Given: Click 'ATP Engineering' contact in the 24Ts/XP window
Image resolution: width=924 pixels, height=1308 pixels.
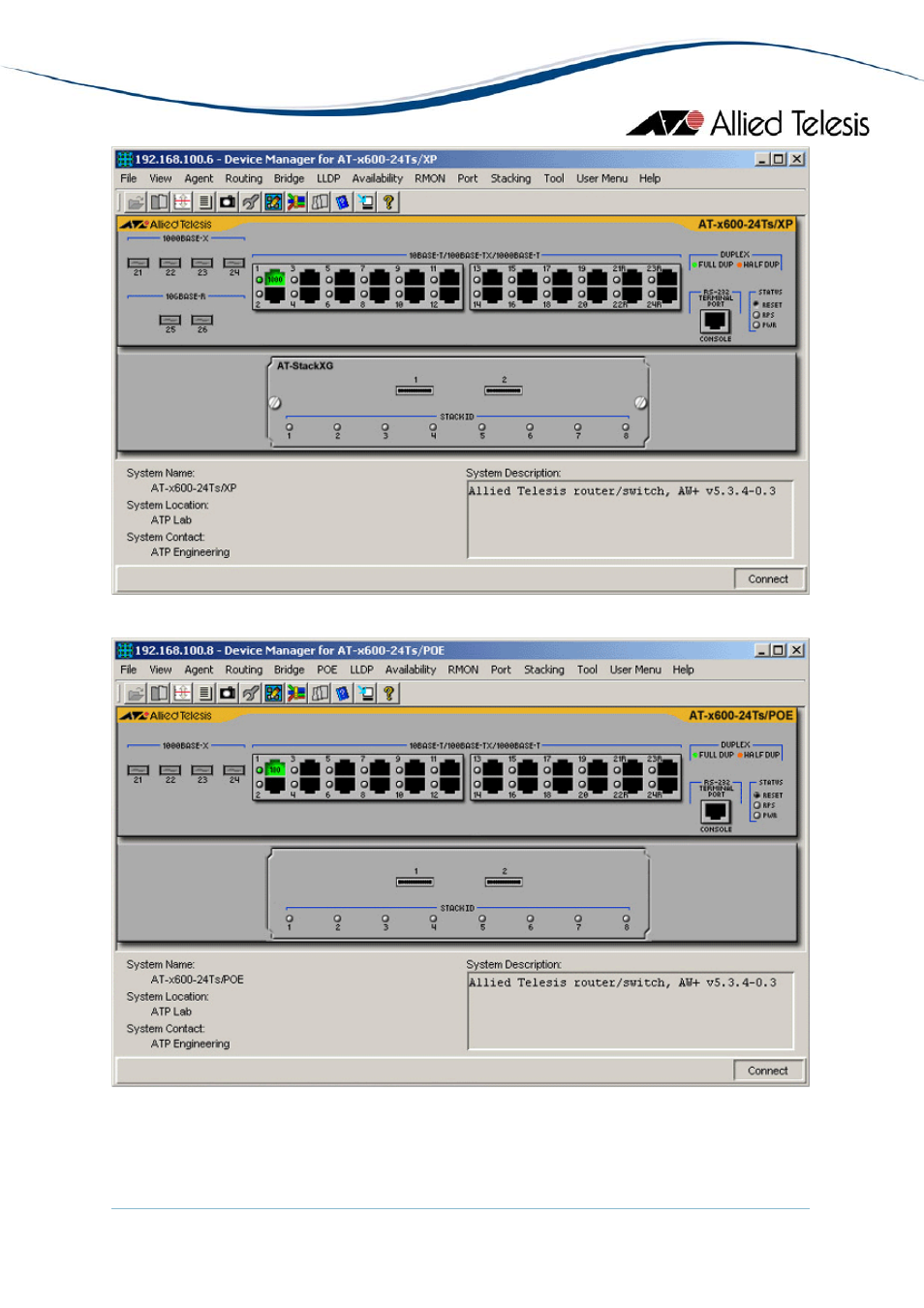Looking at the screenshot, I should pyautogui.click(x=190, y=552).
